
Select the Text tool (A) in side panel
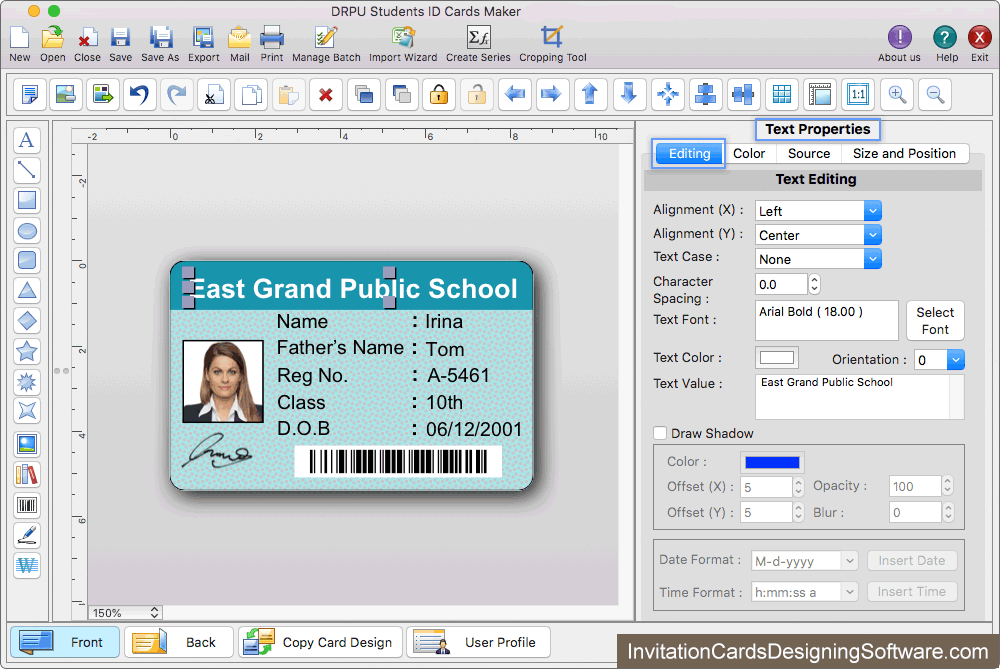(x=27, y=140)
